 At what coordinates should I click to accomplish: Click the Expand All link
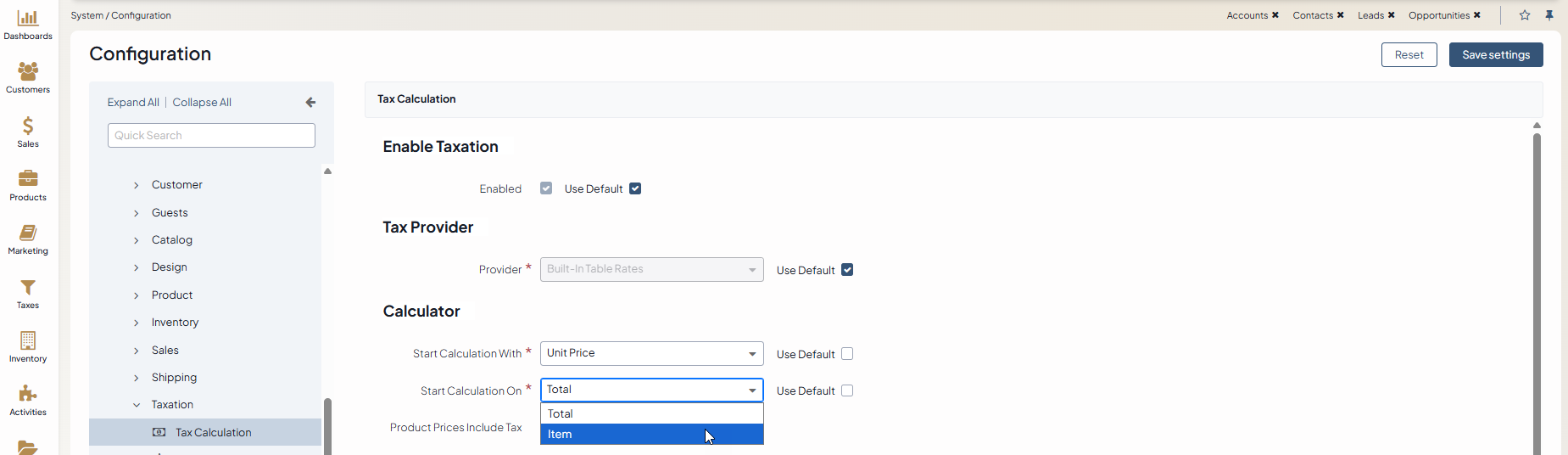pyautogui.click(x=133, y=103)
